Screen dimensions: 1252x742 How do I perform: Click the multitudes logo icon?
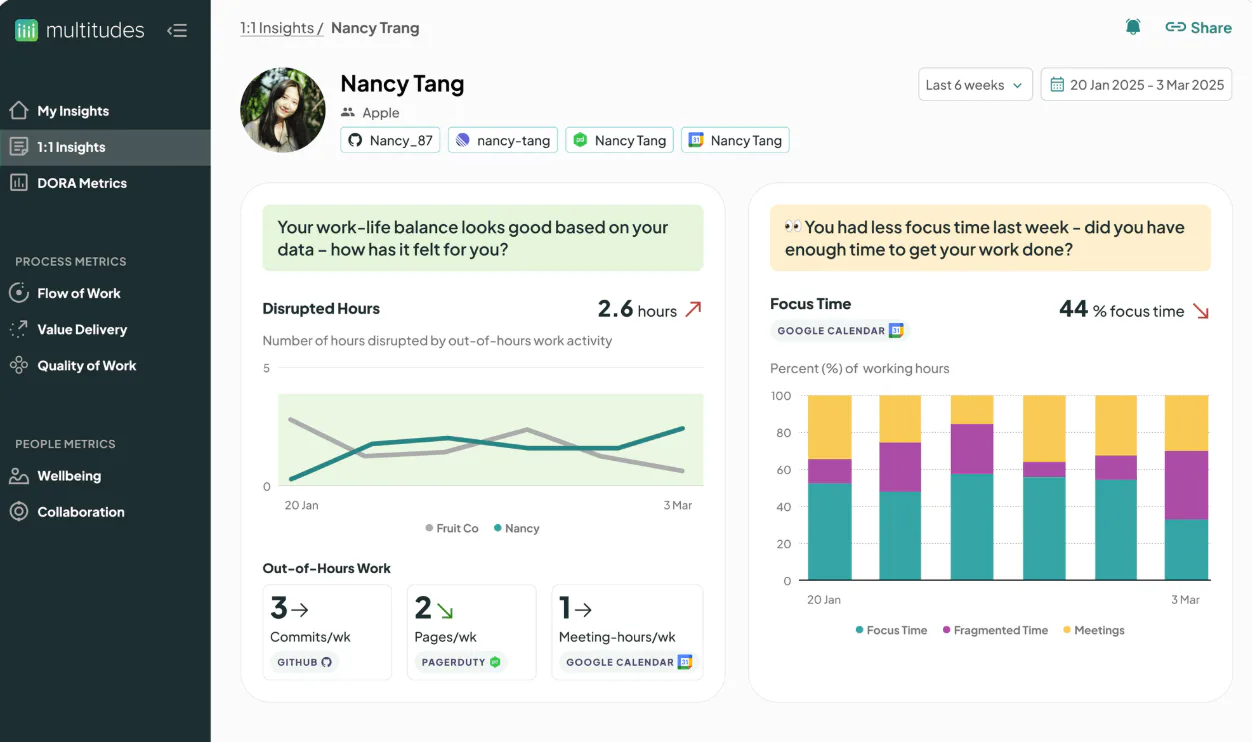coord(27,30)
